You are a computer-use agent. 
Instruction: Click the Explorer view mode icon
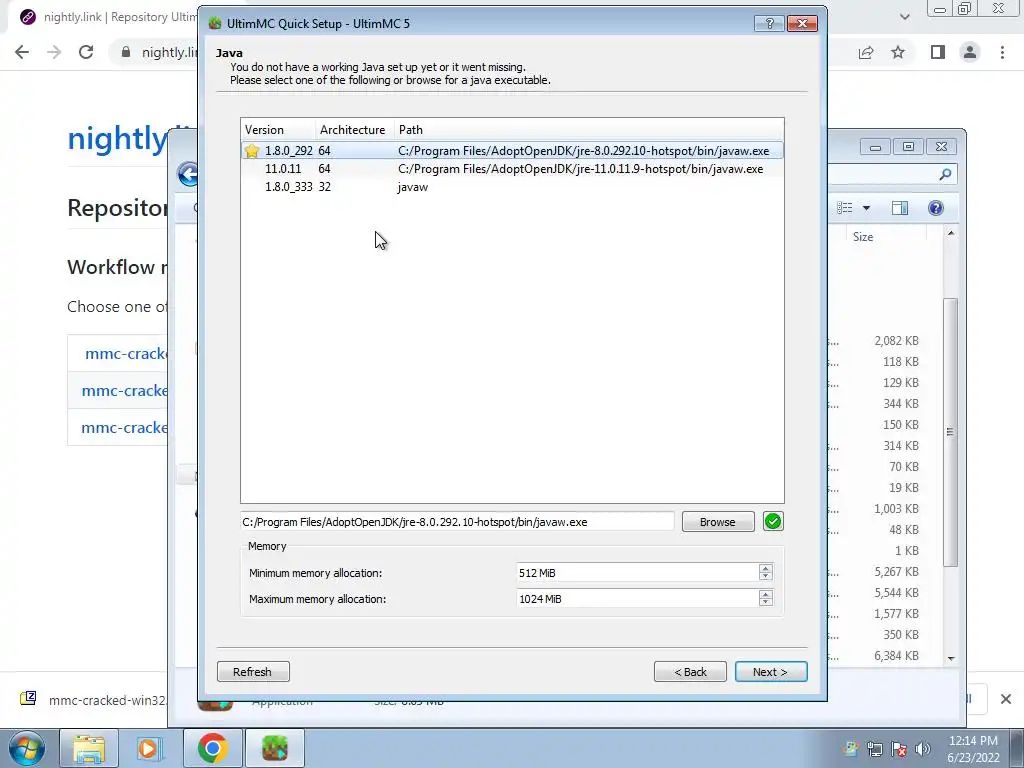pyautogui.click(x=844, y=208)
